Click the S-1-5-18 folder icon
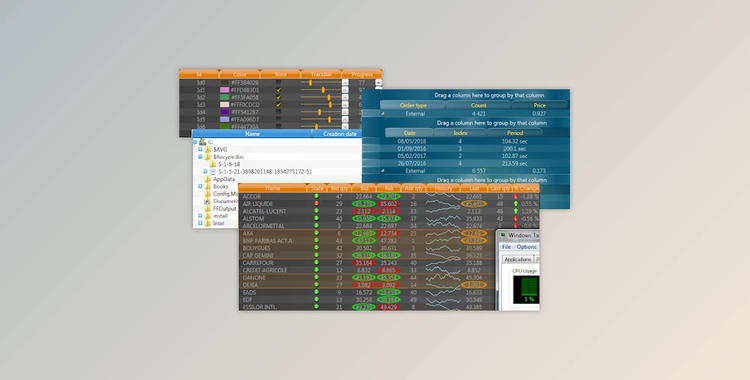 213,164
